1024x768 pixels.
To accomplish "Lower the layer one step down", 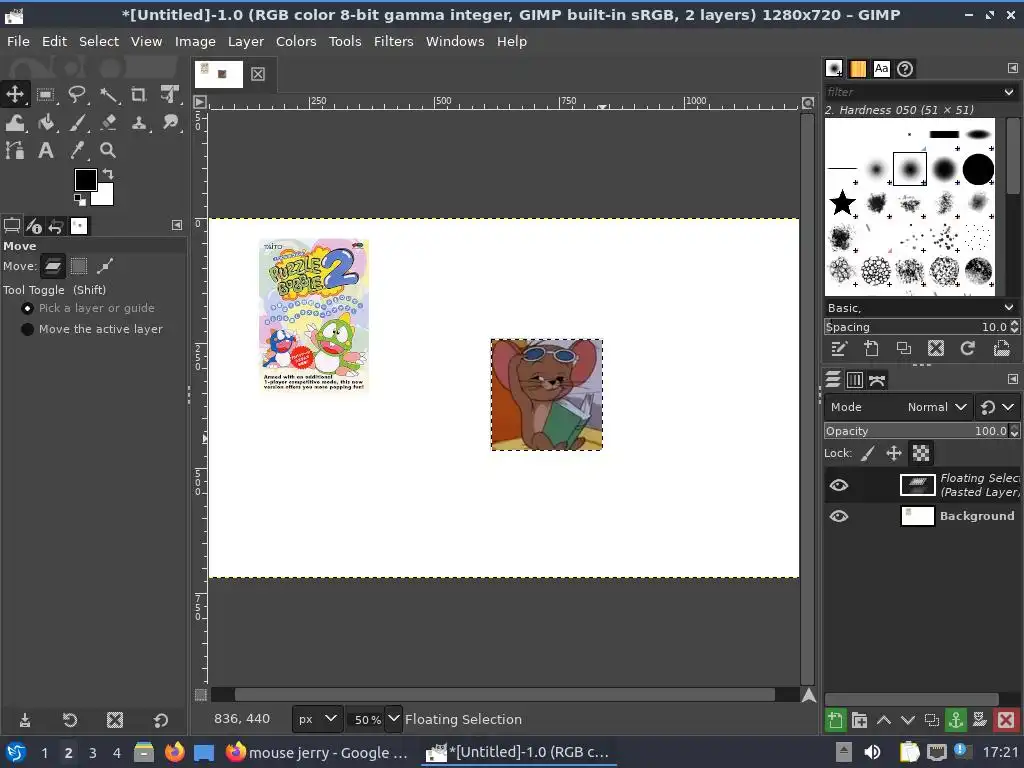I will click(908, 720).
